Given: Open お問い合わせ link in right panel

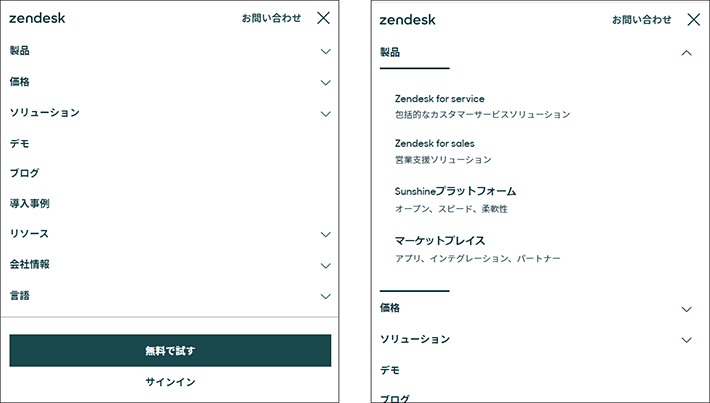Looking at the screenshot, I should 642,19.
